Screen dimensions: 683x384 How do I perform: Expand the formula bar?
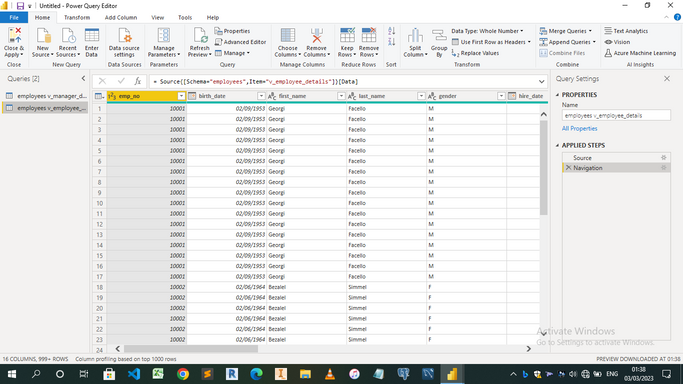click(541, 81)
